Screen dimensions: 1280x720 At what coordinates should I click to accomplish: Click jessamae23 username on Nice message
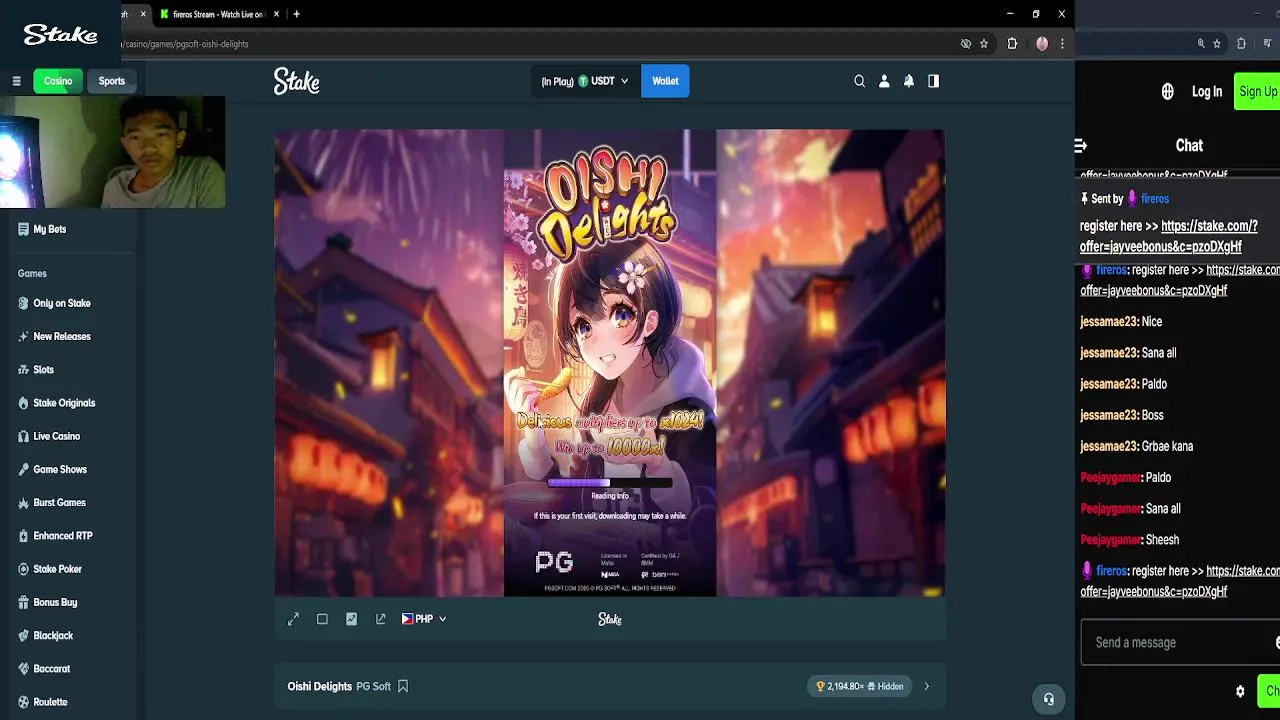point(1109,322)
